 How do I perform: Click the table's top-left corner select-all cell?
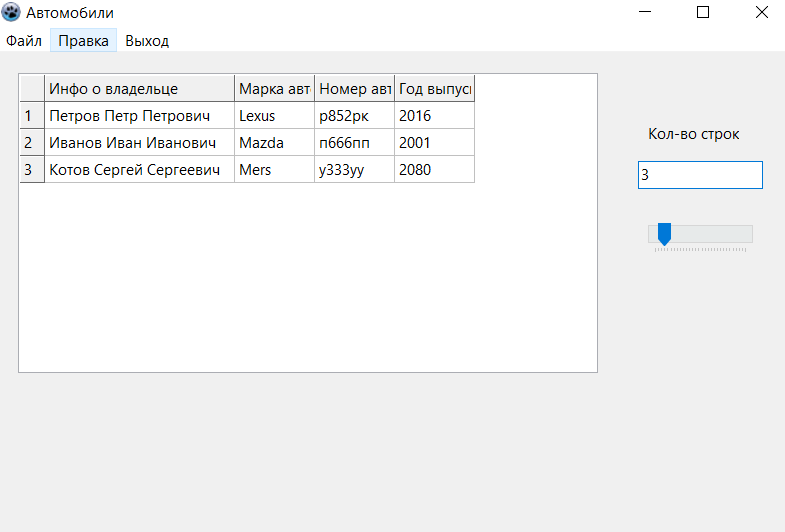[32, 89]
